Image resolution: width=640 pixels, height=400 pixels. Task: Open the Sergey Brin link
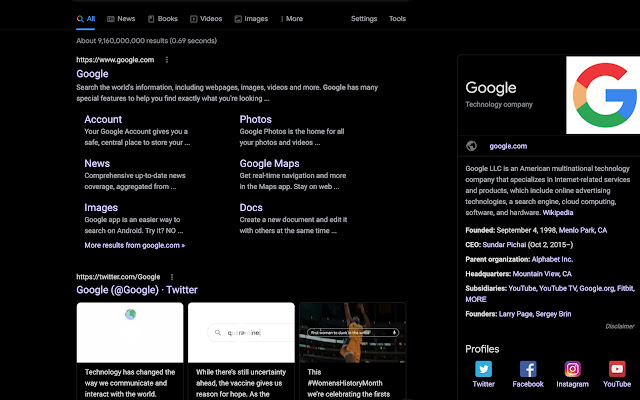(x=553, y=314)
